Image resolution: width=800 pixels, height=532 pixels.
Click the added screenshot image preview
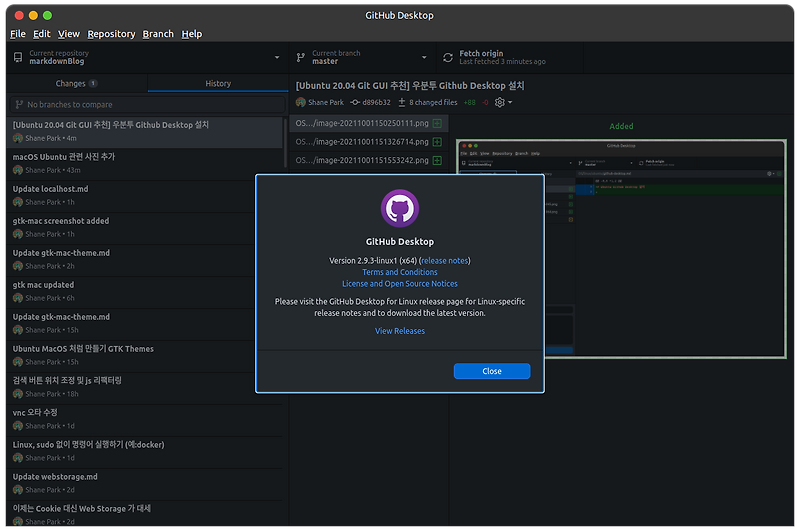pyautogui.click(x=621, y=249)
